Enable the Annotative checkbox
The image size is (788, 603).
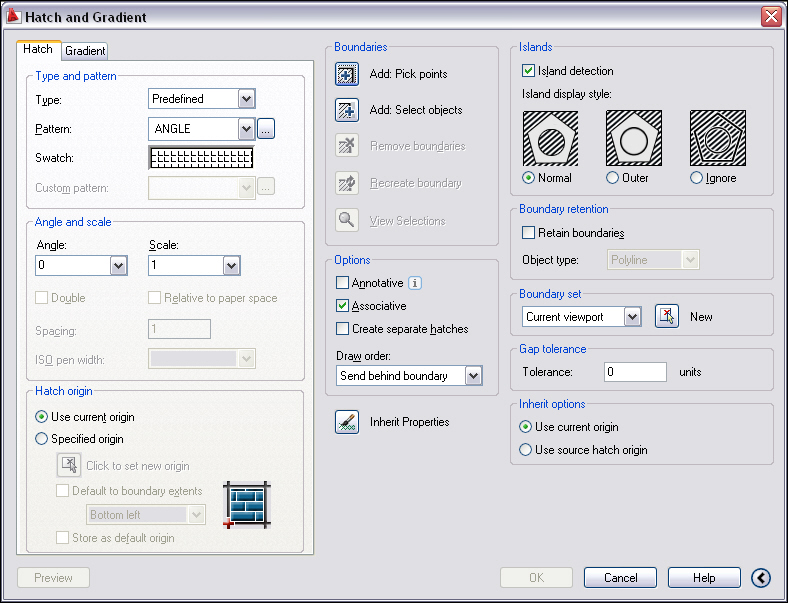pos(343,283)
